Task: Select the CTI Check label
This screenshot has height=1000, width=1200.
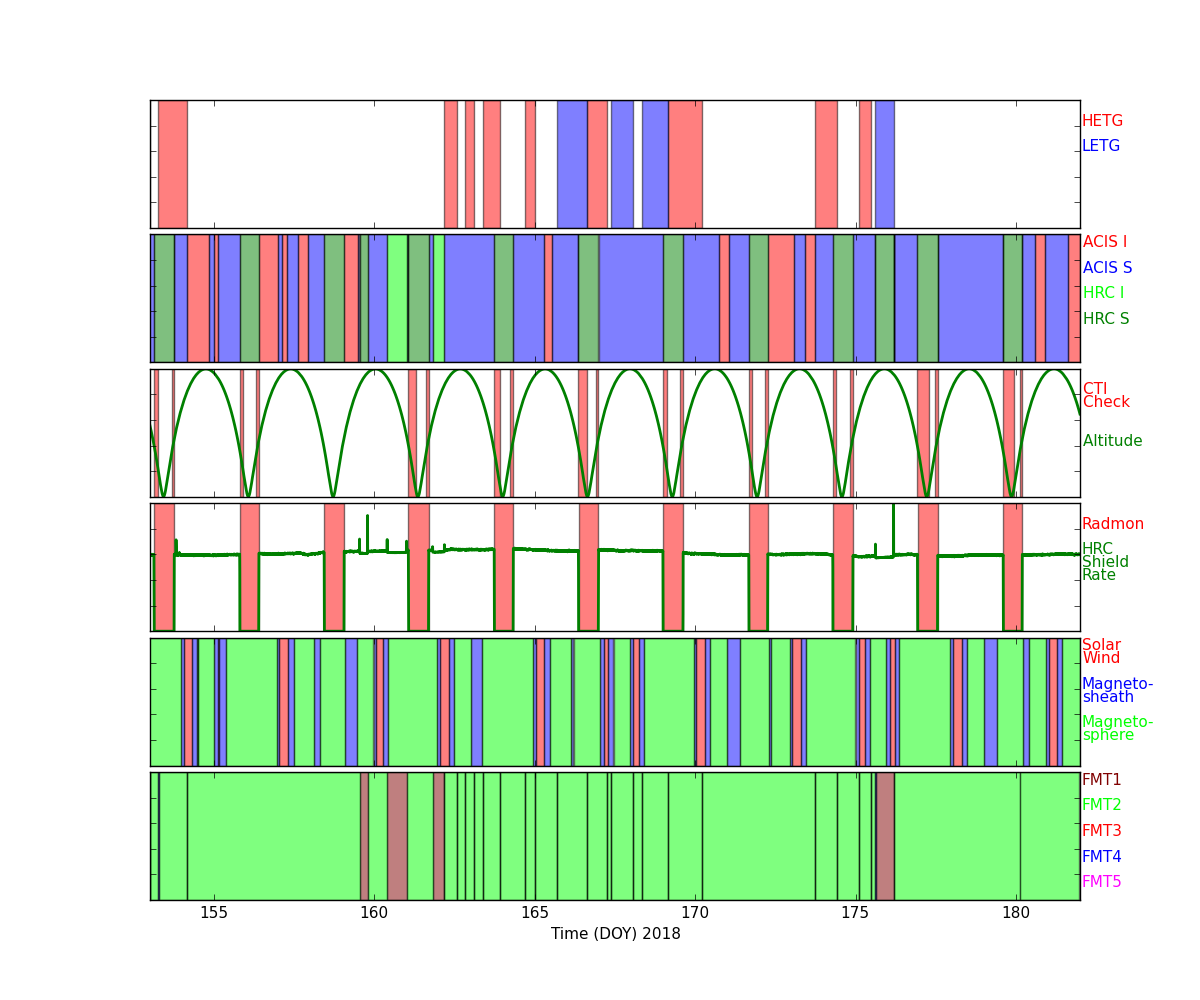Action: click(1105, 396)
